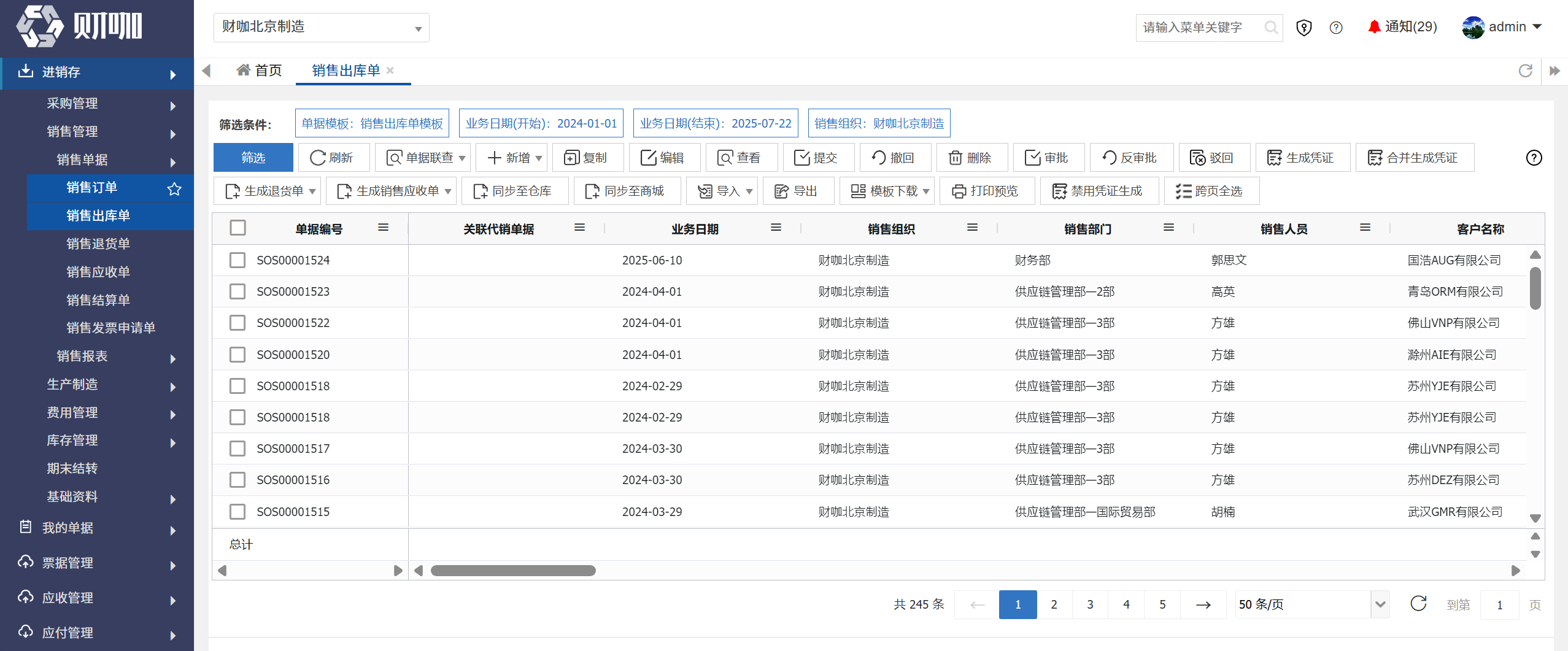Viewport: 1568px width, 651px height.
Task: Go to page 3 in pagination
Action: click(x=1090, y=604)
